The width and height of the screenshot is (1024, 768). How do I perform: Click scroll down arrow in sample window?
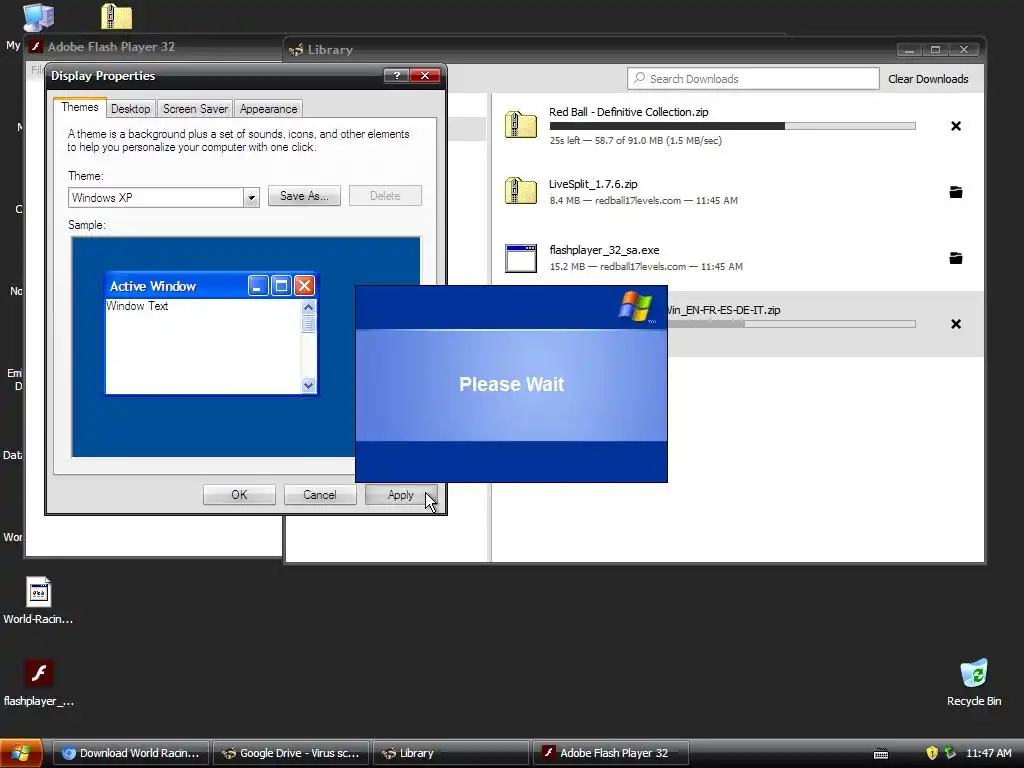308,385
